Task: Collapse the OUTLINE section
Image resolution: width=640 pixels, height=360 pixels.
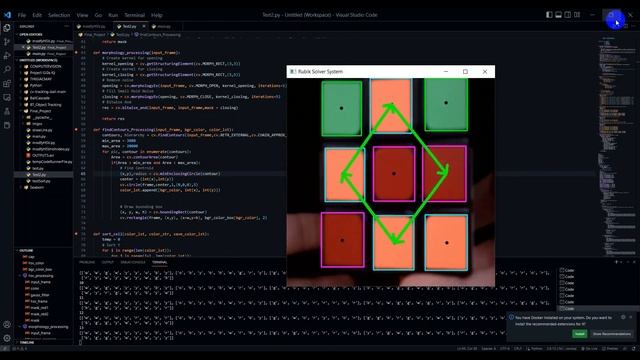Action: click(26, 250)
